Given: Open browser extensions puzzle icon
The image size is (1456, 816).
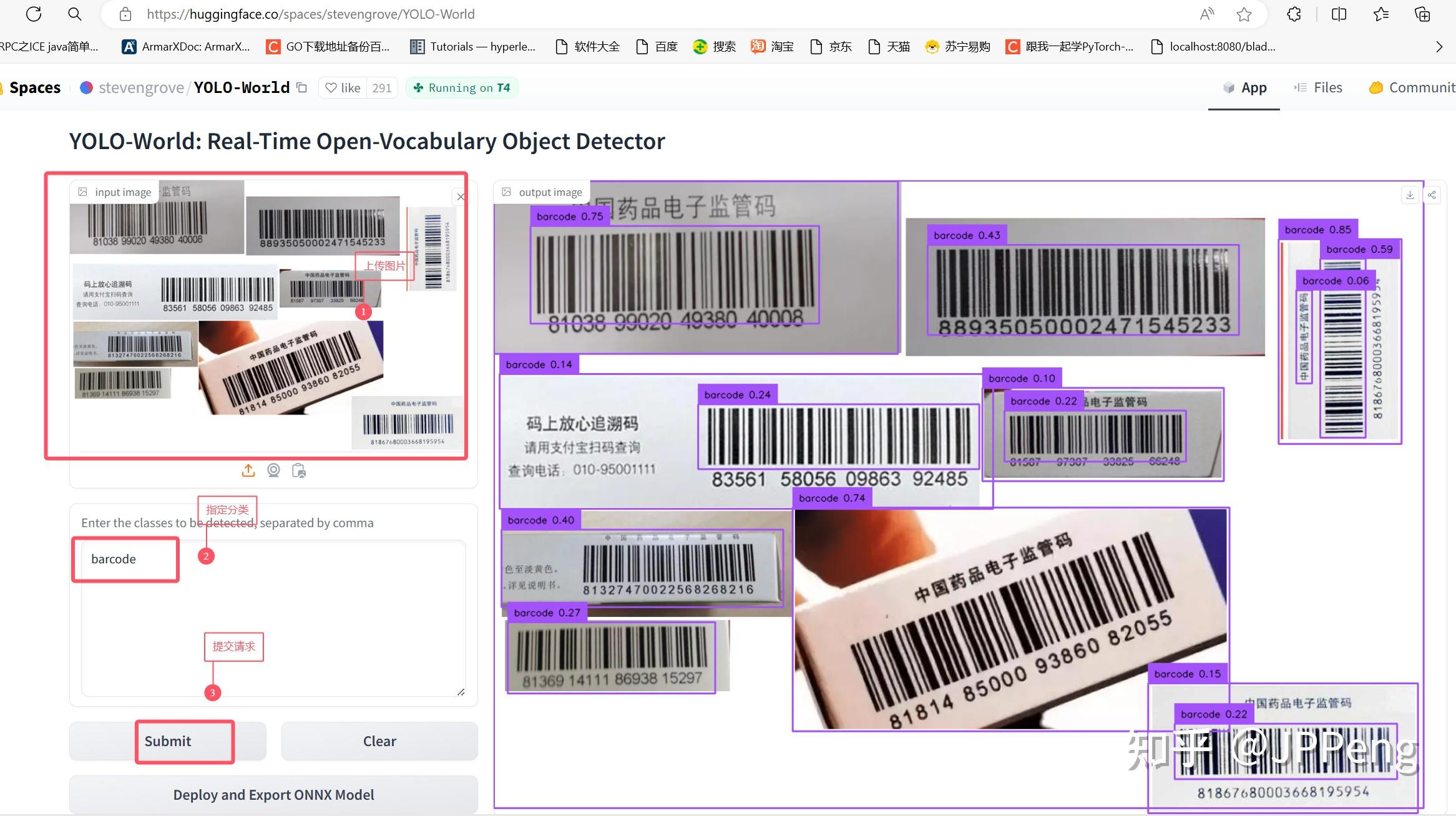Looking at the screenshot, I should [1294, 14].
